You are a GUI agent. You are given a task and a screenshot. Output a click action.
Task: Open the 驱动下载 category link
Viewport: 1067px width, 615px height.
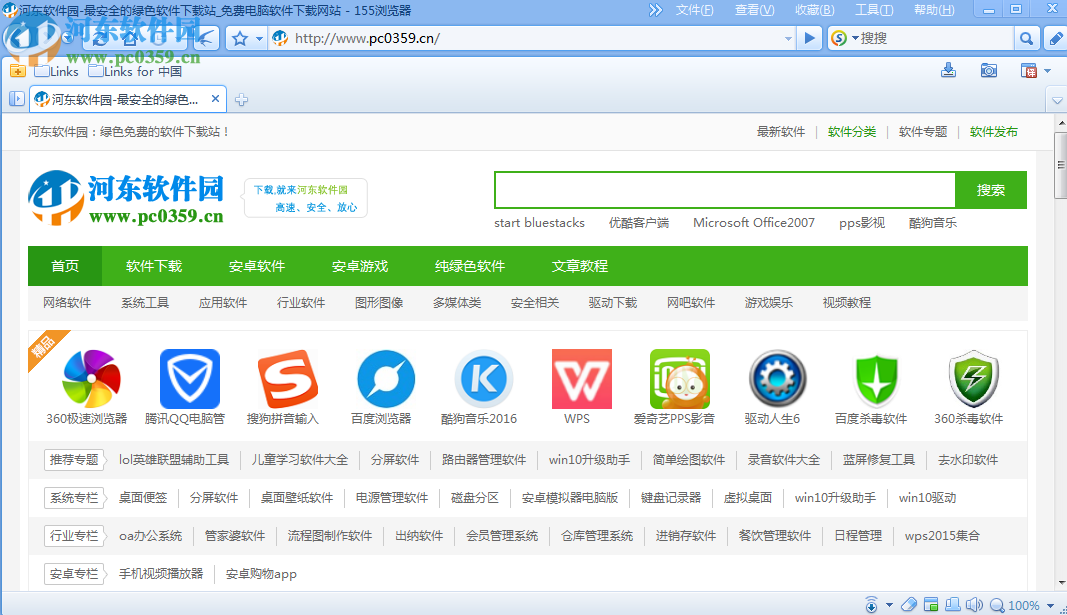click(612, 303)
